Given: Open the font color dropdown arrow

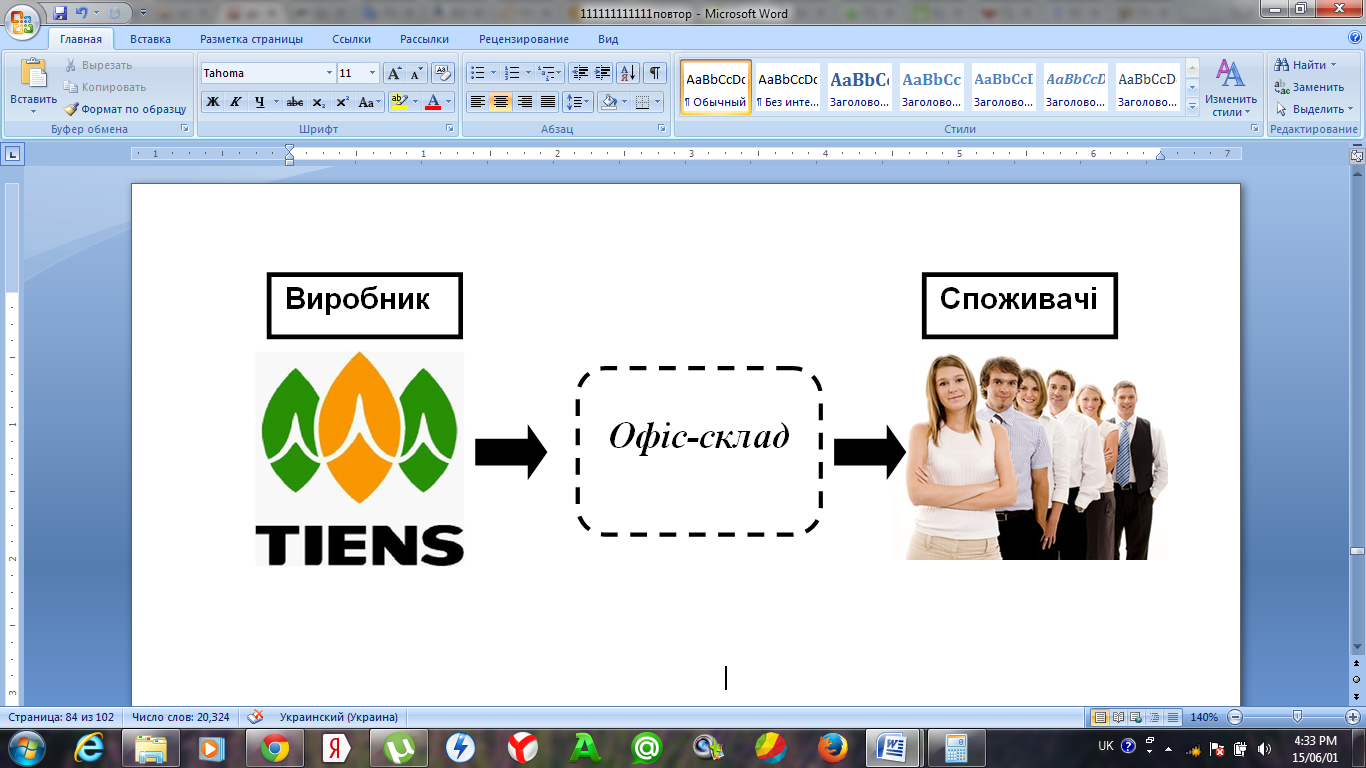Looking at the screenshot, I should point(448,102).
